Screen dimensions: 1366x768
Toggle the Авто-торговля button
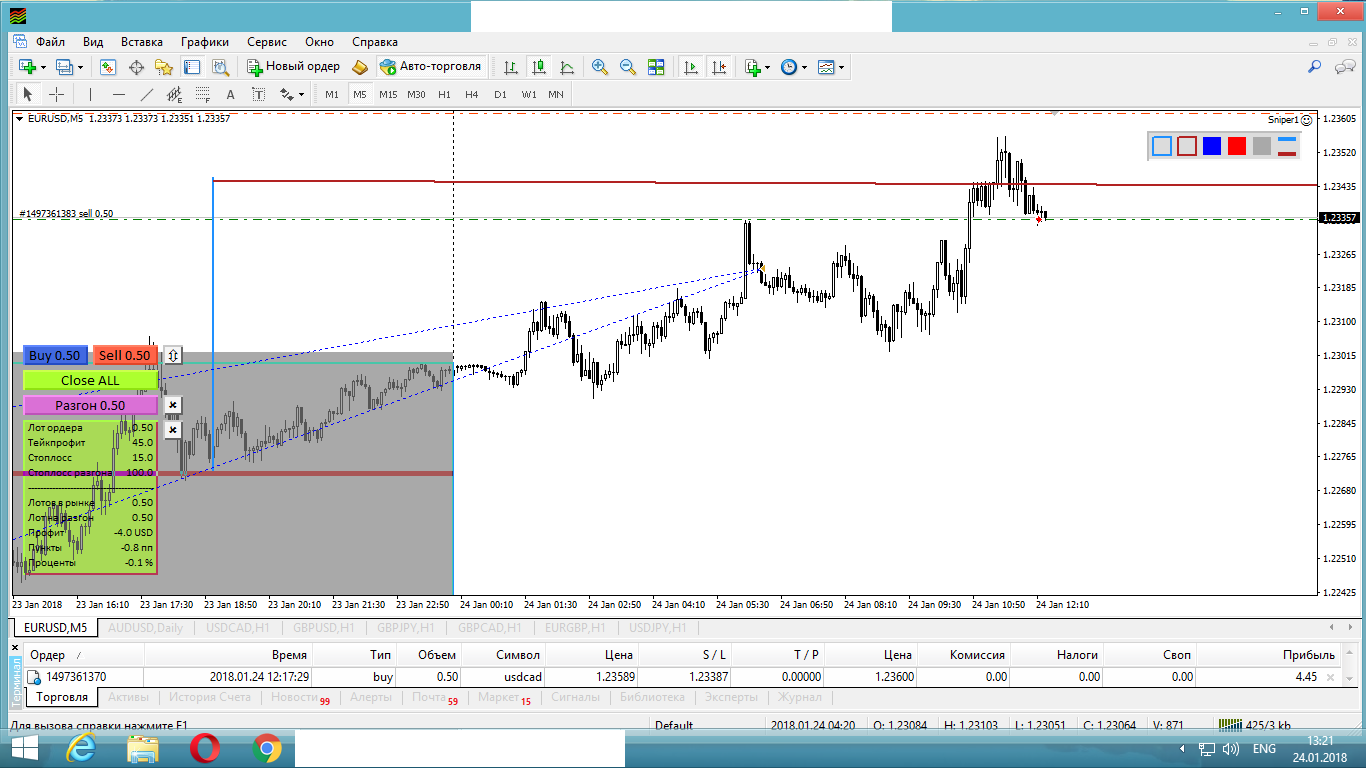click(x=430, y=67)
